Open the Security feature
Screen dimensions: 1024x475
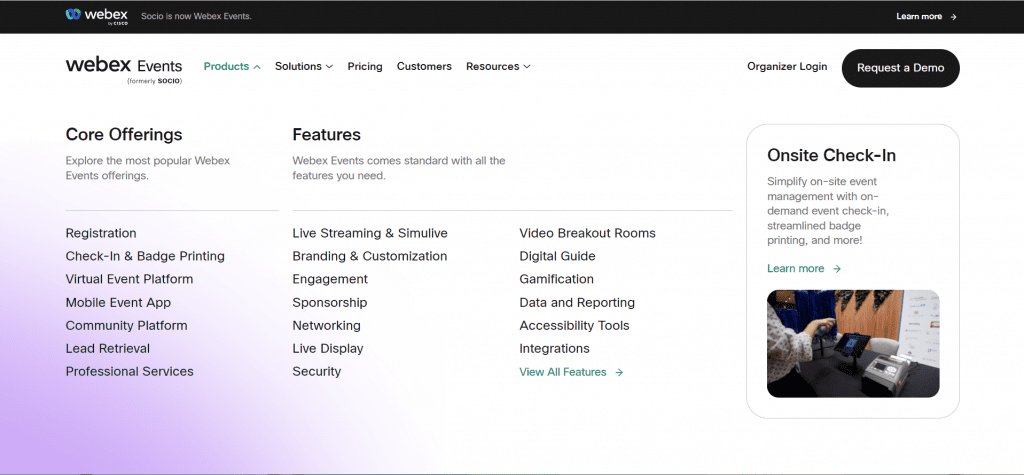(317, 371)
